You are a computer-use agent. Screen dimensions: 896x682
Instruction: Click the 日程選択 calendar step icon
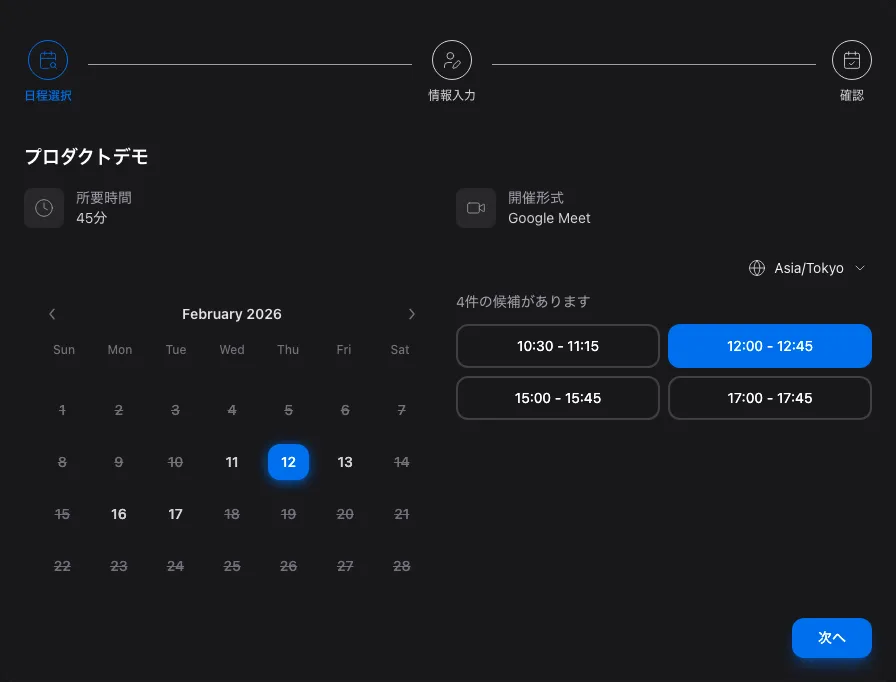point(48,60)
